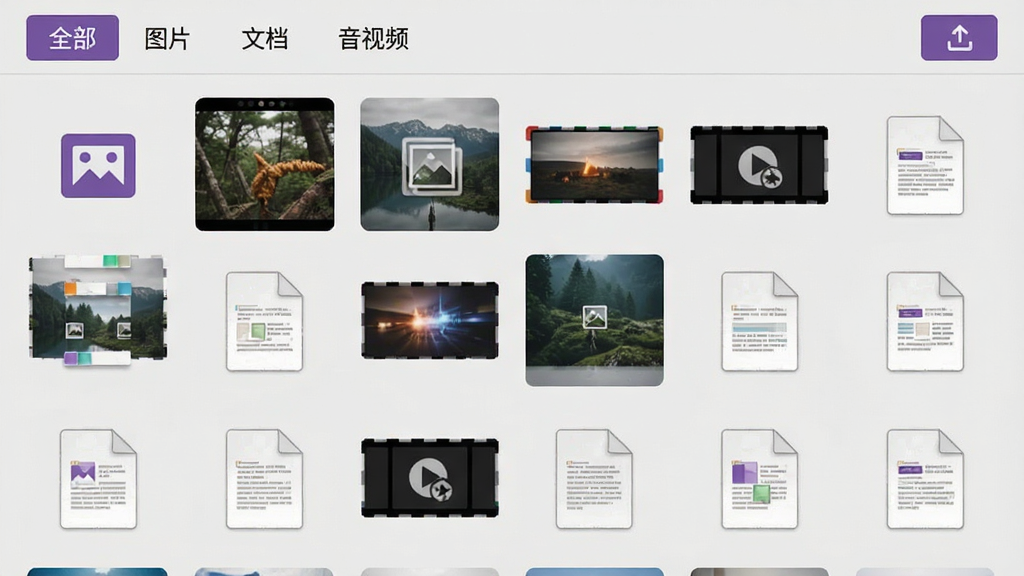
Task: Open the lens flare video thumbnail
Action: 430,321
